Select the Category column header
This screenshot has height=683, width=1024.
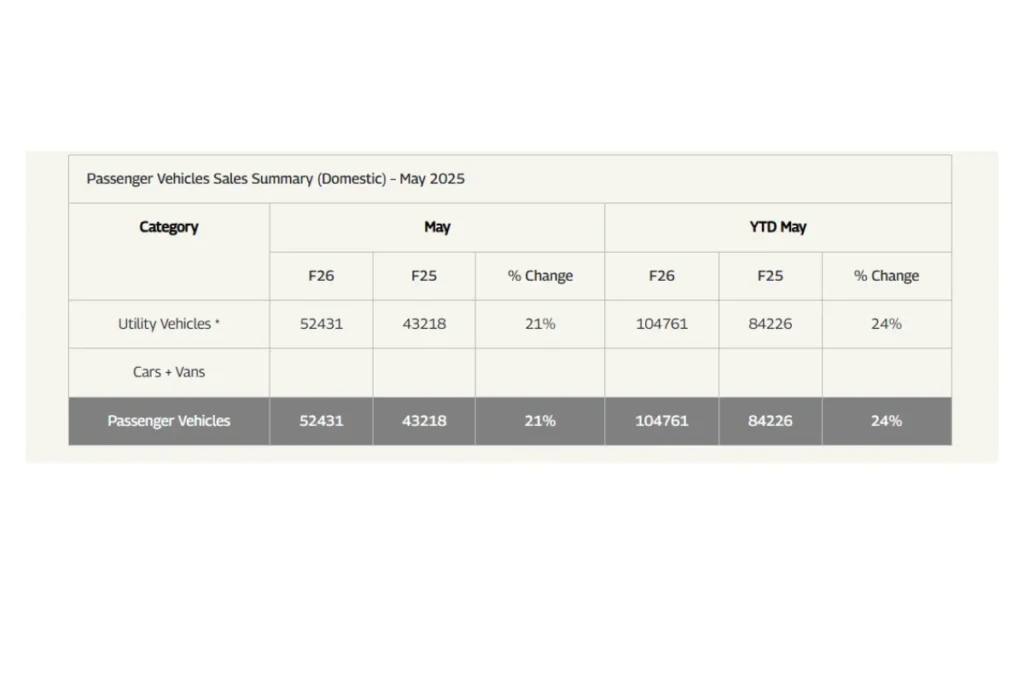[x=169, y=227]
